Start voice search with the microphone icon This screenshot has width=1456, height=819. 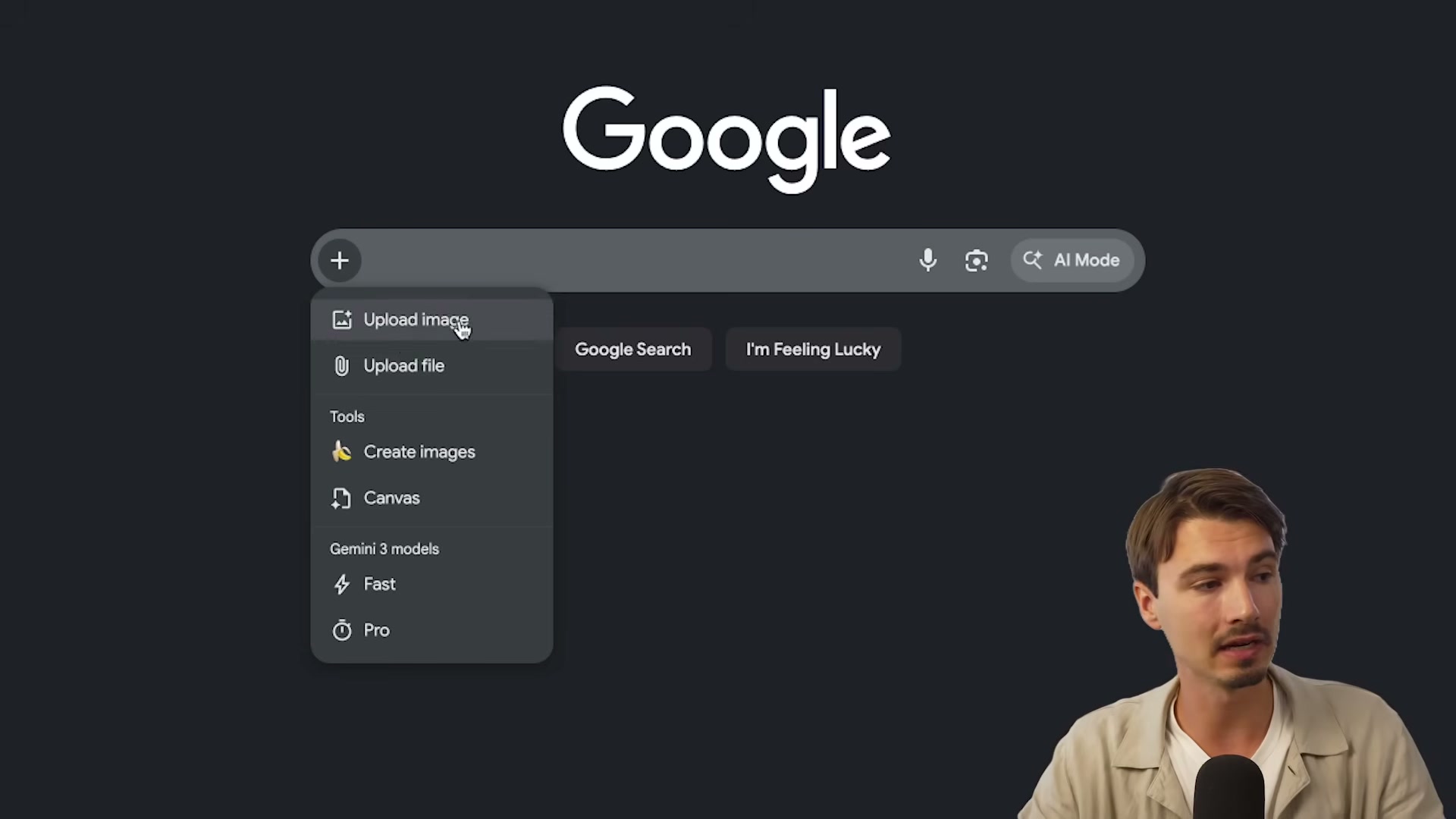click(927, 261)
